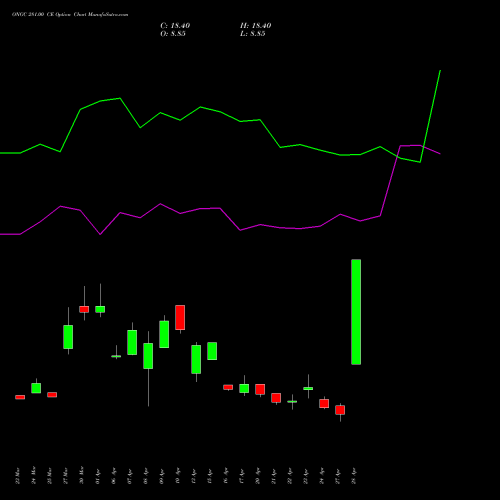Select the long-wick green candle for 08 Apr

148,356
